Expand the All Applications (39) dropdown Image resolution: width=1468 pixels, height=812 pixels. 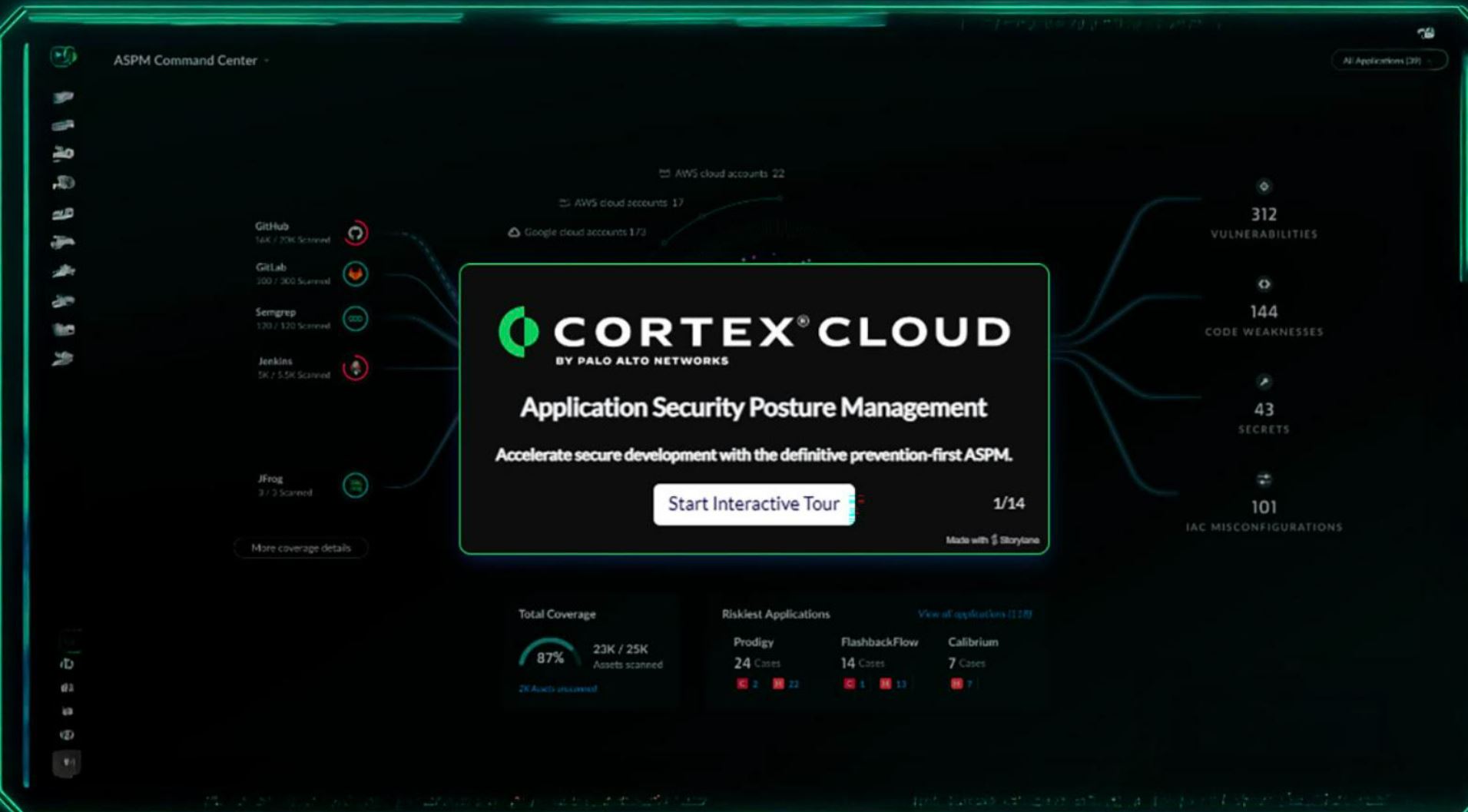(x=1387, y=58)
